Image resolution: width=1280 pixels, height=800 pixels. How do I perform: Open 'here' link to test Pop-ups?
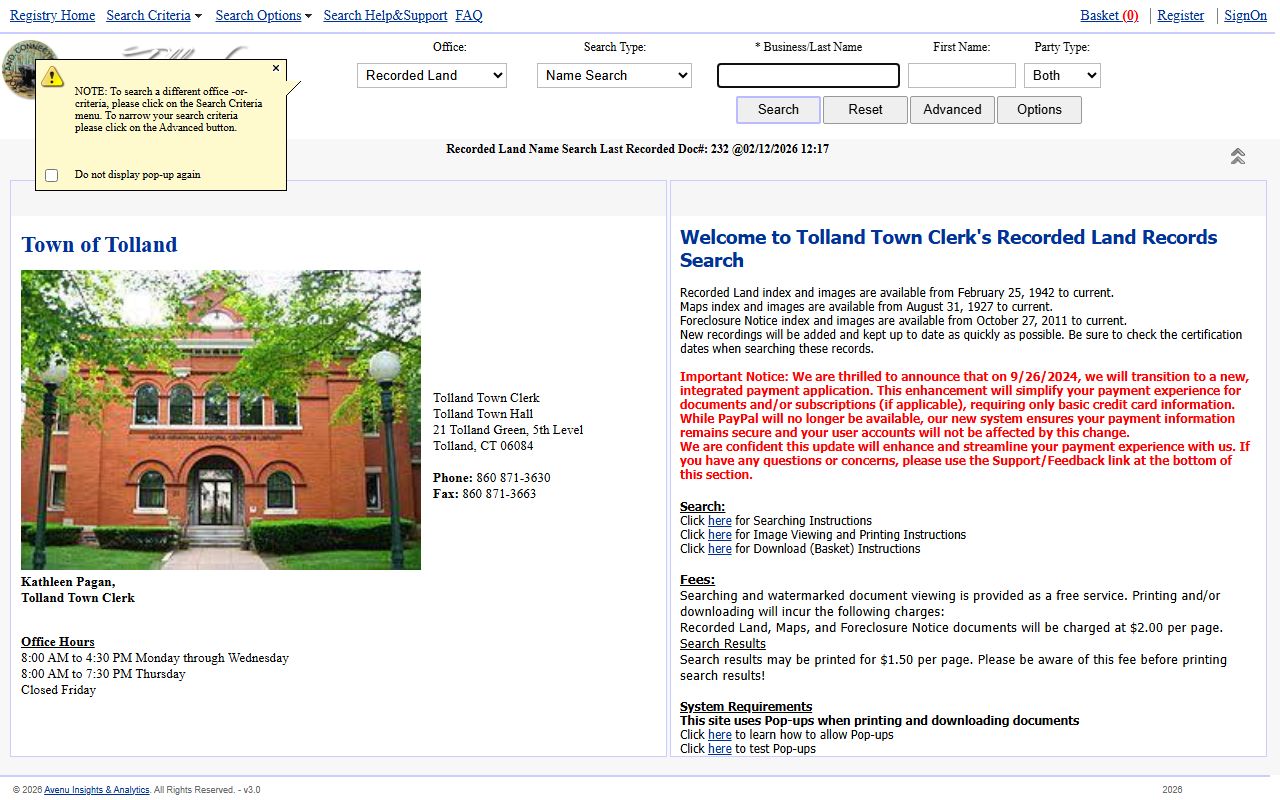point(720,749)
